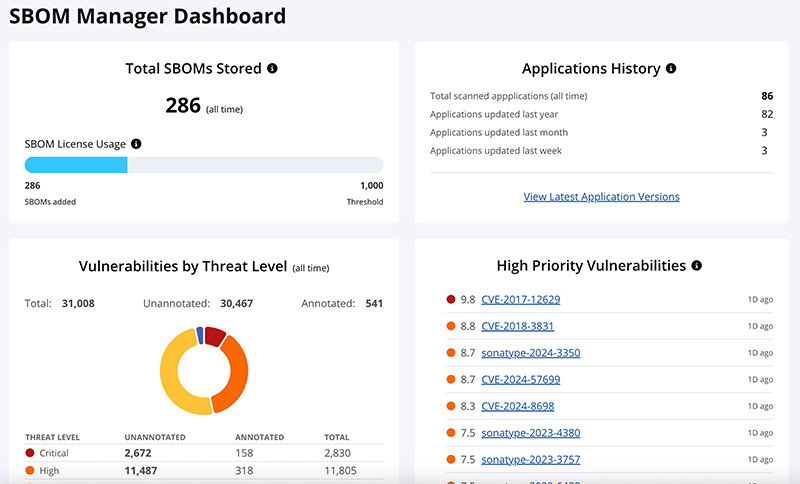Viewport: 800px width, 484px height.
Task: Open View Latest Application Versions link
Action: click(x=601, y=197)
